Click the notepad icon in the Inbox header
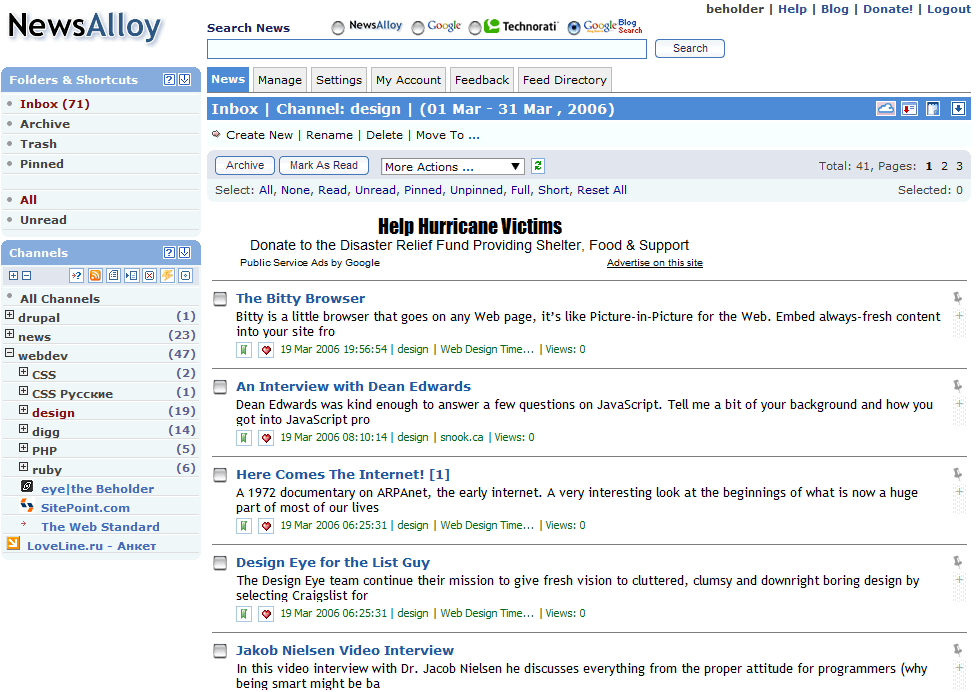The height and width of the screenshot is (692, 976). 933,109
